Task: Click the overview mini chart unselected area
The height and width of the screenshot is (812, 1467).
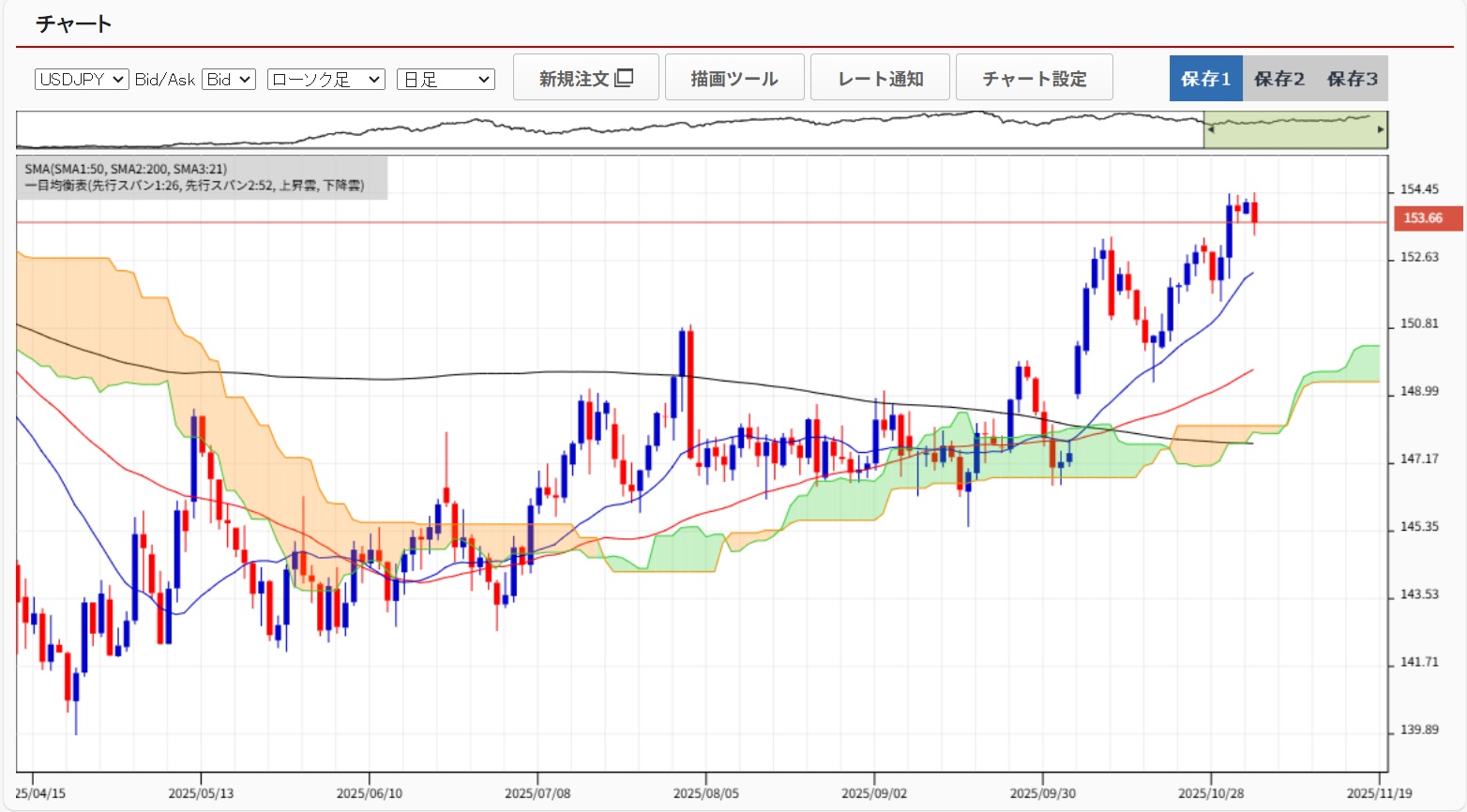Action: coord(610,131)
